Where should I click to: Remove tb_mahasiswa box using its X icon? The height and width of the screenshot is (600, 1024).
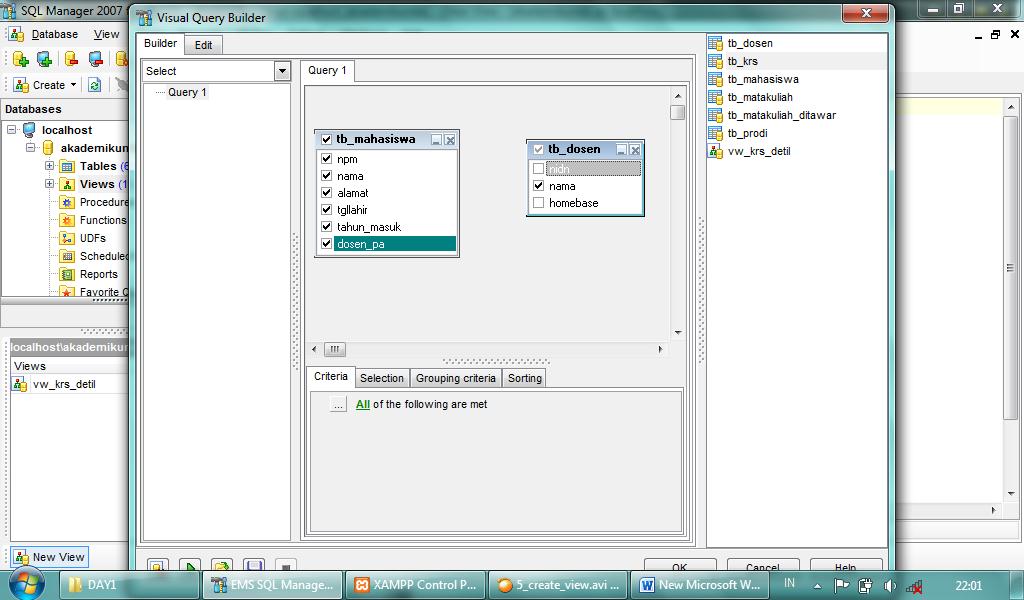pos(450,140)
